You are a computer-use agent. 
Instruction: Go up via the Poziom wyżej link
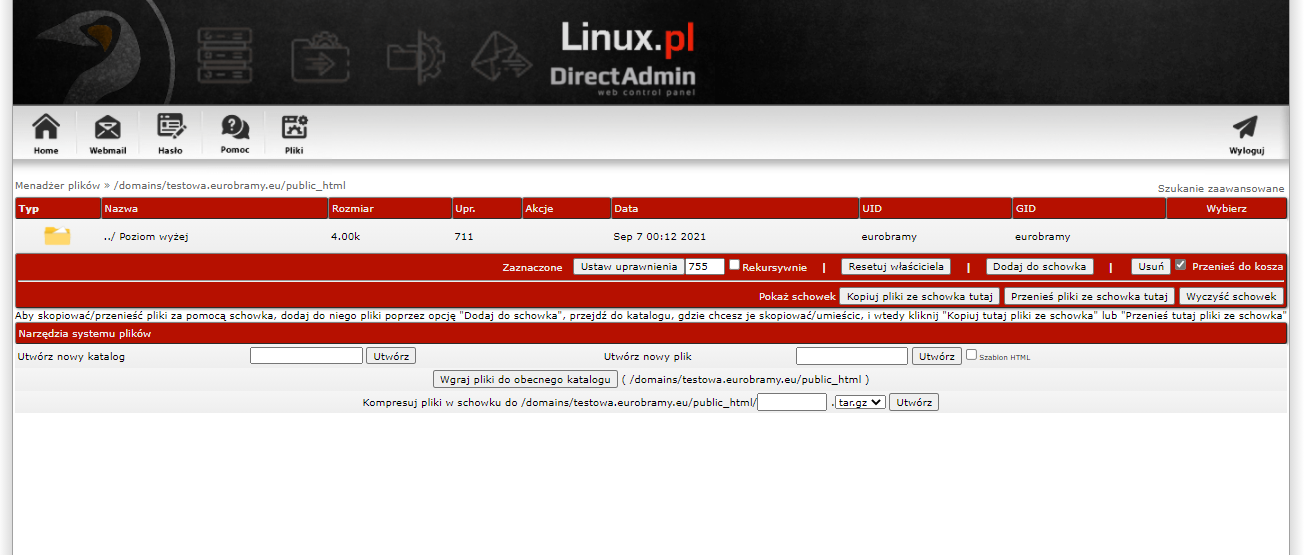[x=146, y=237]
